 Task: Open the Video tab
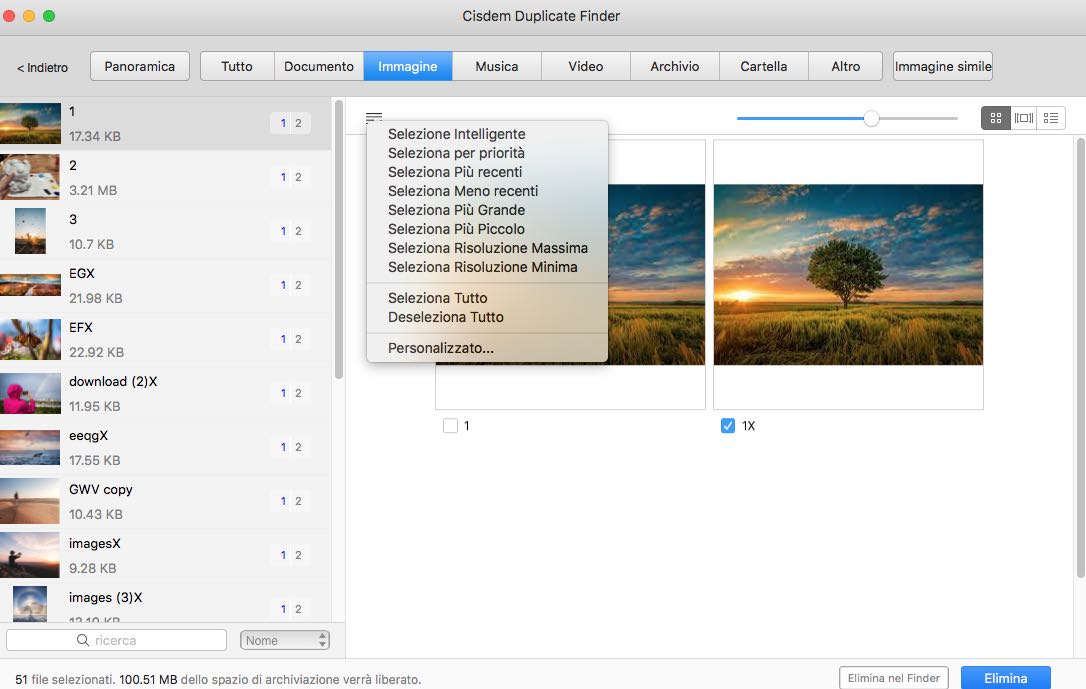point(586,66)
